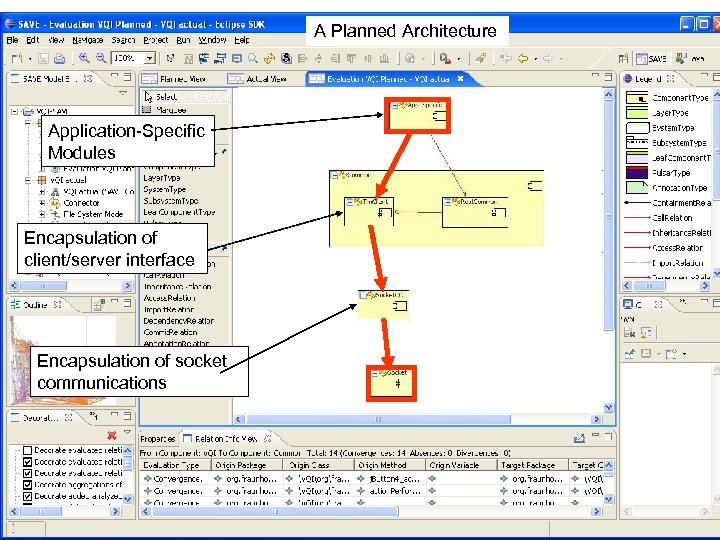The height and width of the screenshot is (540, 720).
Task: Click the Connector item icon in tree
Action: (x=55, y=202)
